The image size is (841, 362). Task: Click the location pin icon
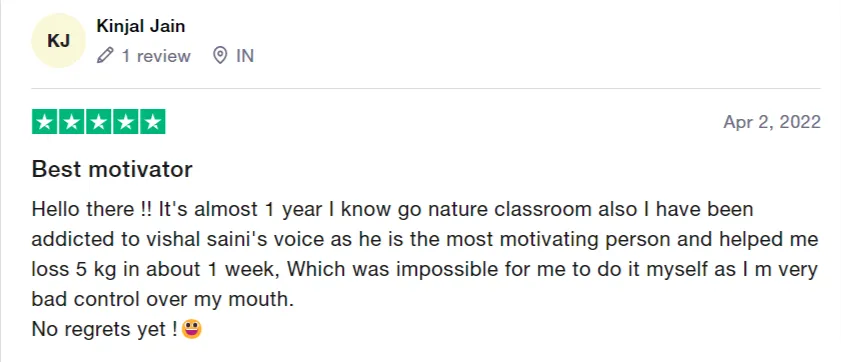[220, 55]
